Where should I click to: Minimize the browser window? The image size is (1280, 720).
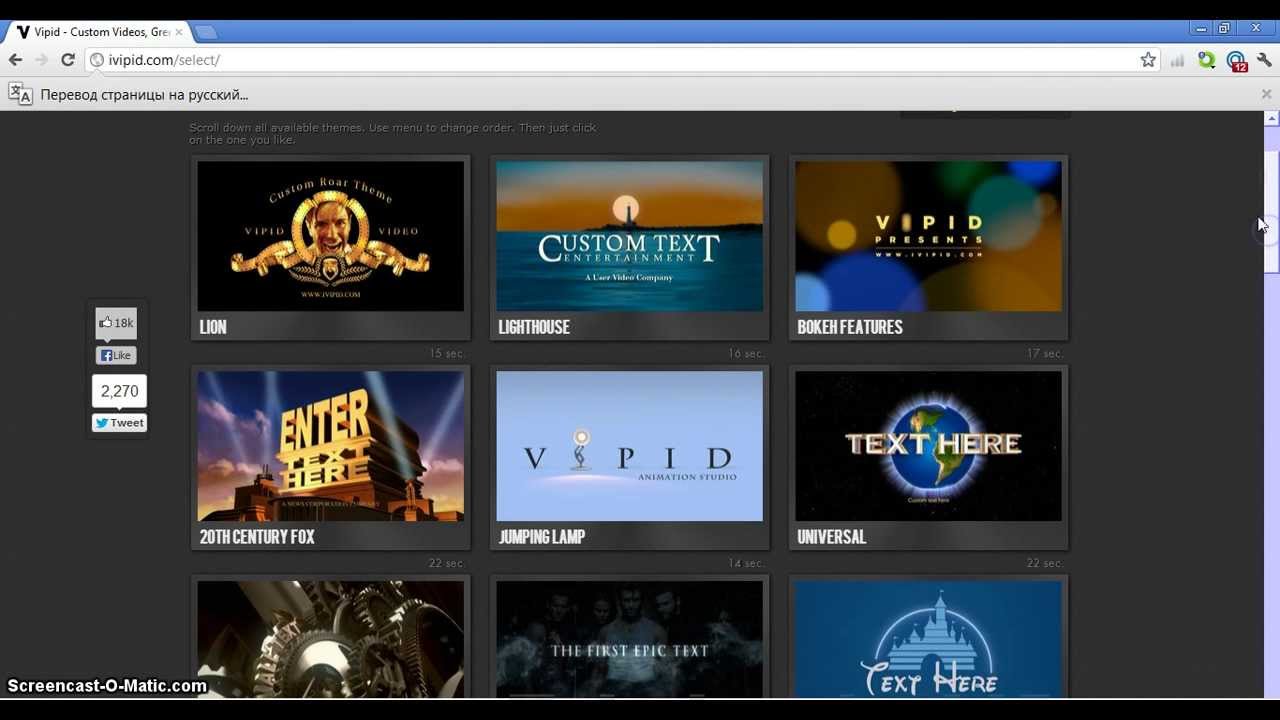click(1201, 29)
